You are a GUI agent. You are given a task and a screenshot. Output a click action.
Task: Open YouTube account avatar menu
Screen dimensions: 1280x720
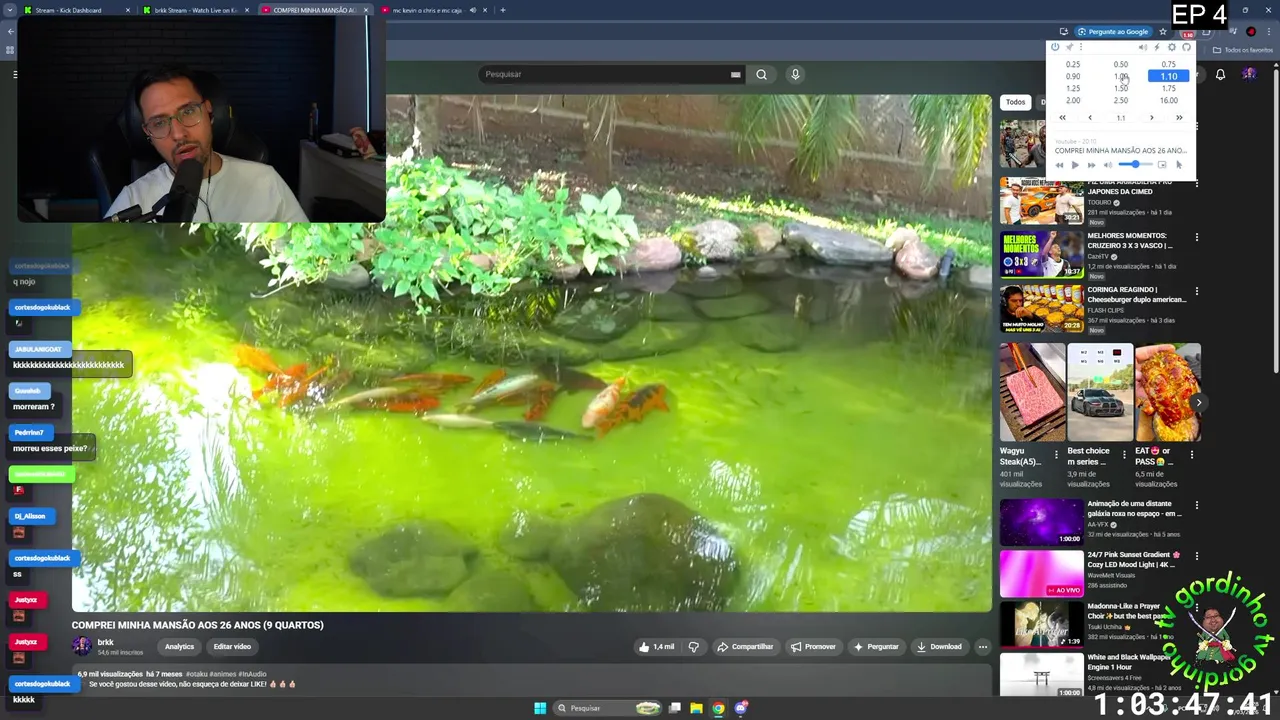(1249, 74)
